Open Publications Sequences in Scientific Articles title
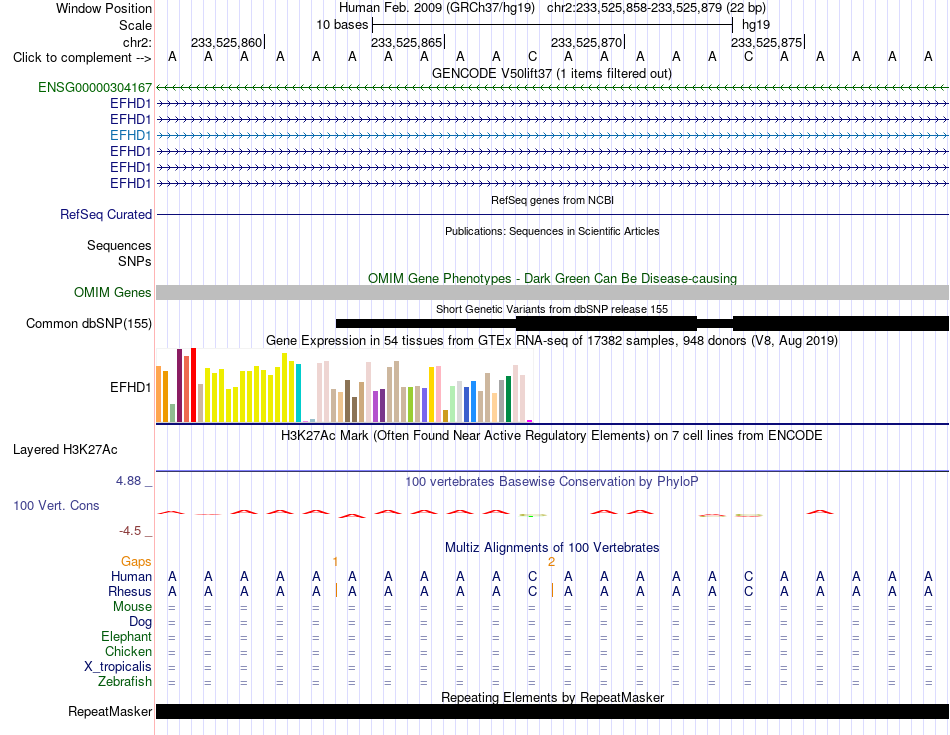Image resolution: width=950 pixels, height=735 pixels. tap(552, 231)
